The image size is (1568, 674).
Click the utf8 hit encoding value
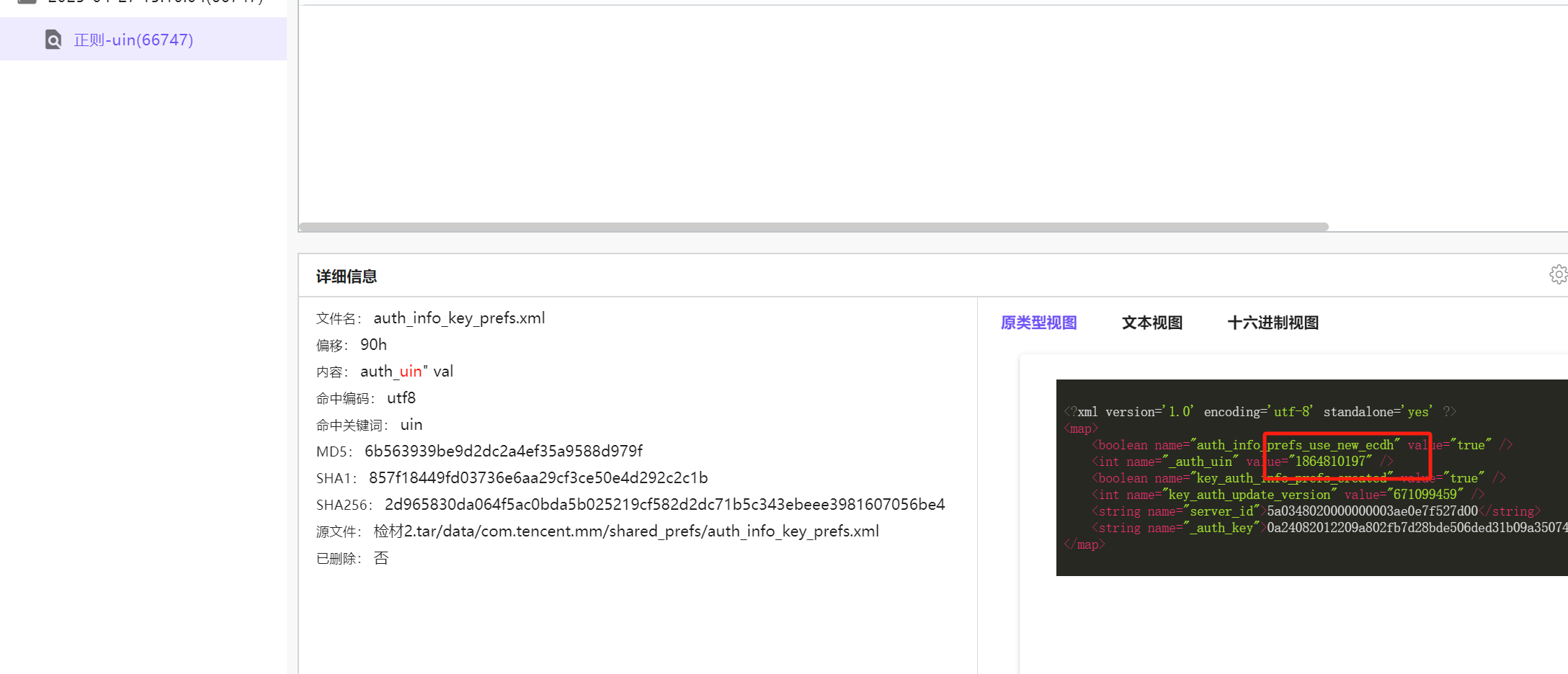401,398
